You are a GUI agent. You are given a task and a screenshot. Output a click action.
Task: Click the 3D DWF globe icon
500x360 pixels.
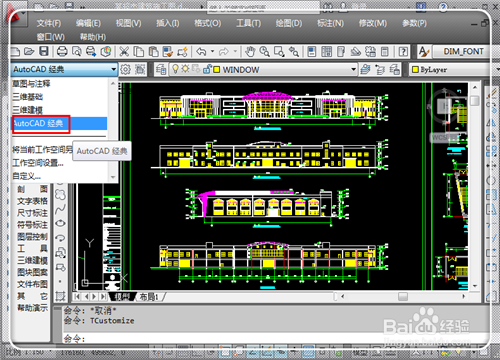click(106, 52)
